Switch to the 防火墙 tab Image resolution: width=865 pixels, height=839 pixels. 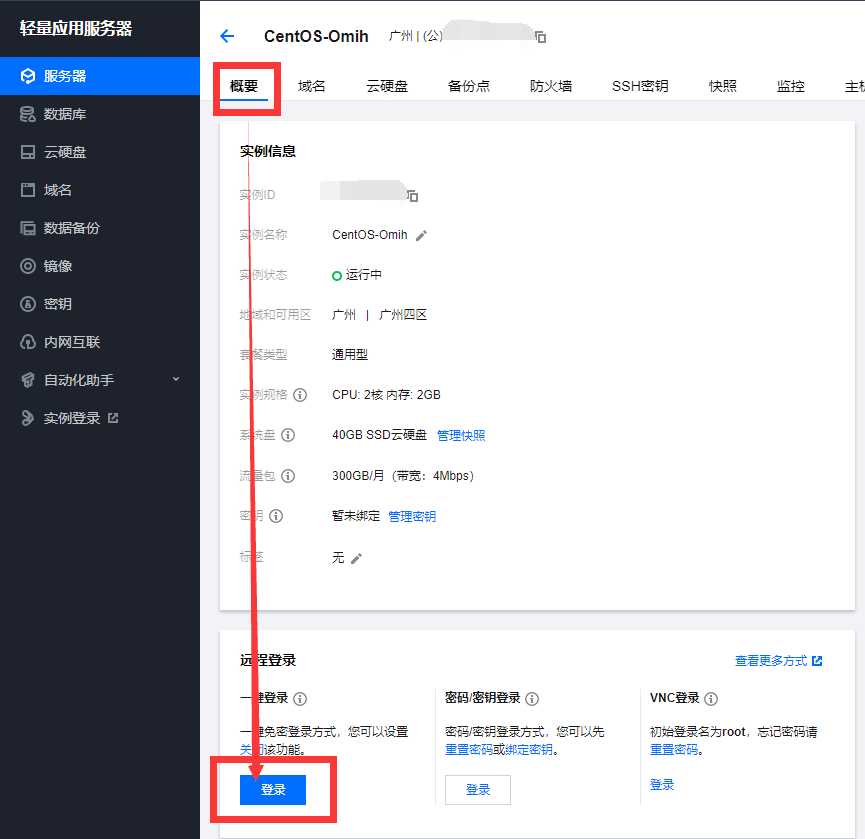point(551,86)
